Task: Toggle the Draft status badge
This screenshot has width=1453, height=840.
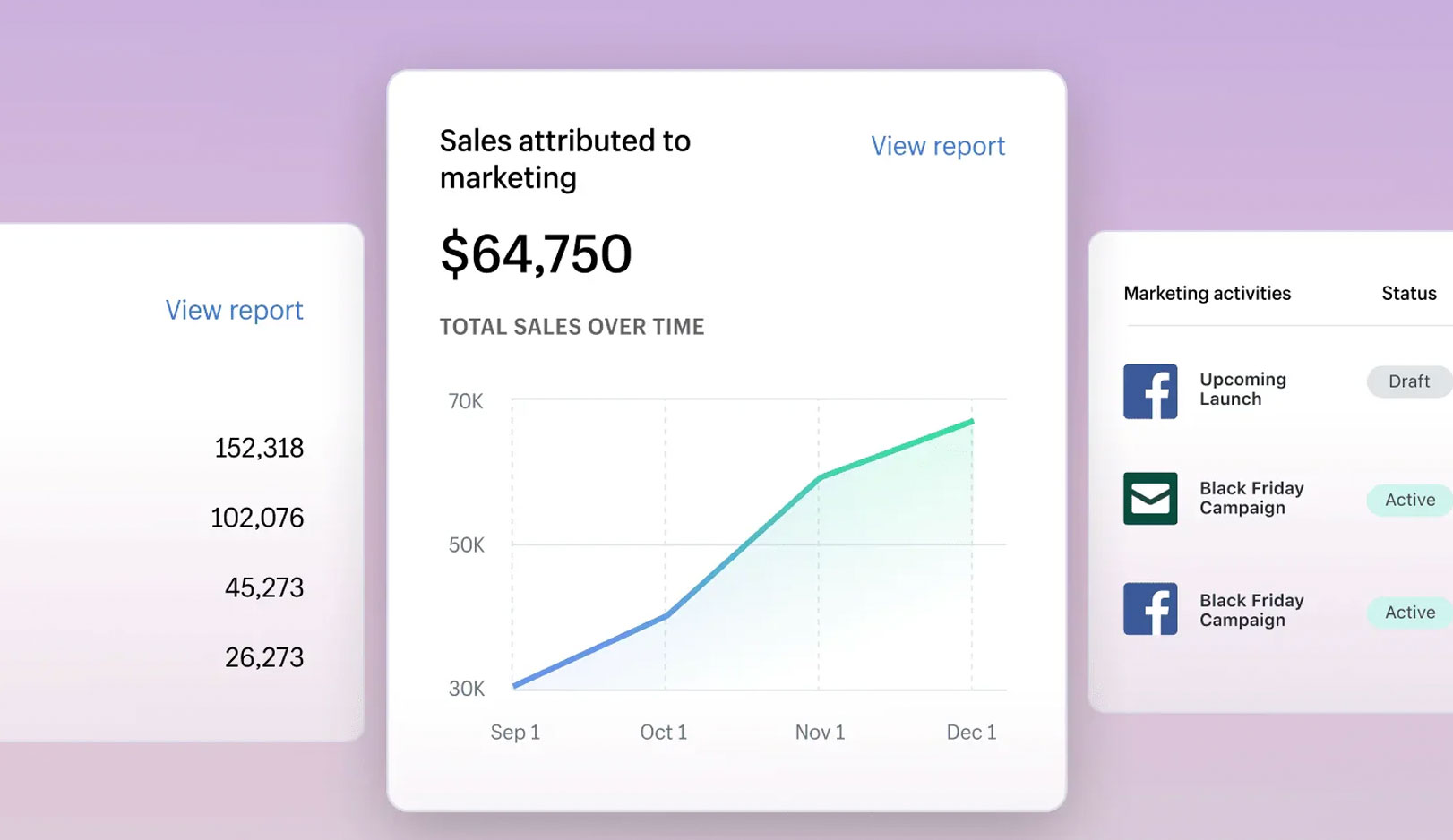Action: click(1407, 381)
